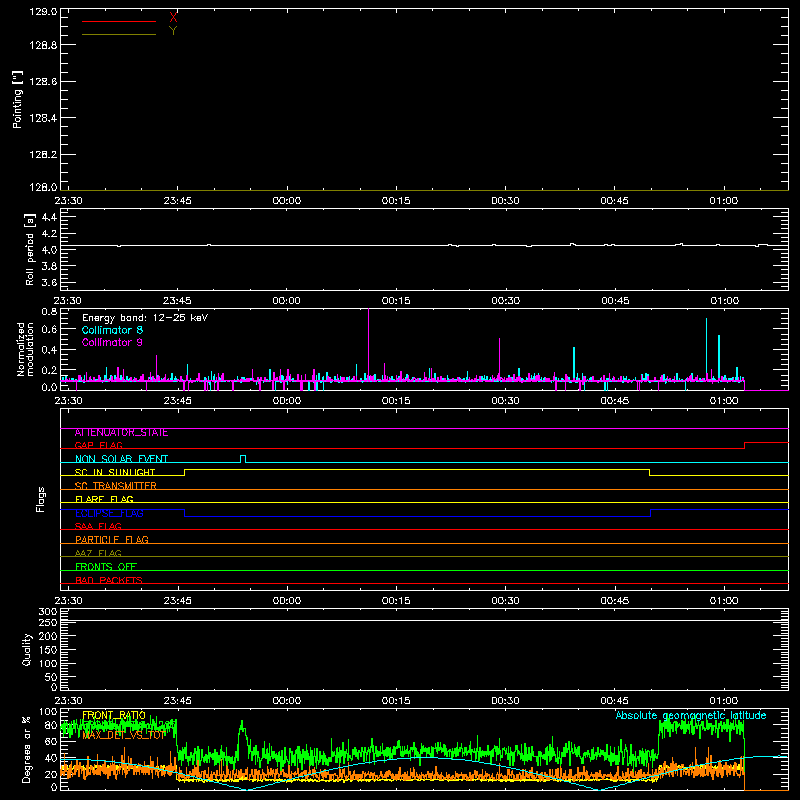Viewport: 800px width, 800px height.
Task: Click the orange MAX_DET_VS_TOT legend label
Action: (x=124, y=735)
